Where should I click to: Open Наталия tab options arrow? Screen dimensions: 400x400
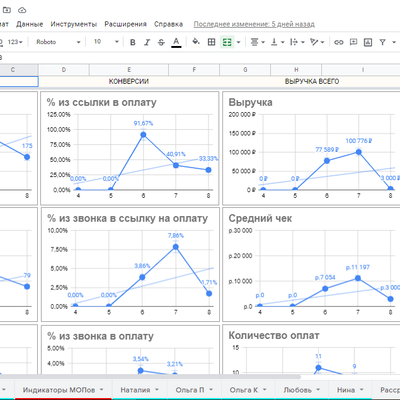click(157, 390)
